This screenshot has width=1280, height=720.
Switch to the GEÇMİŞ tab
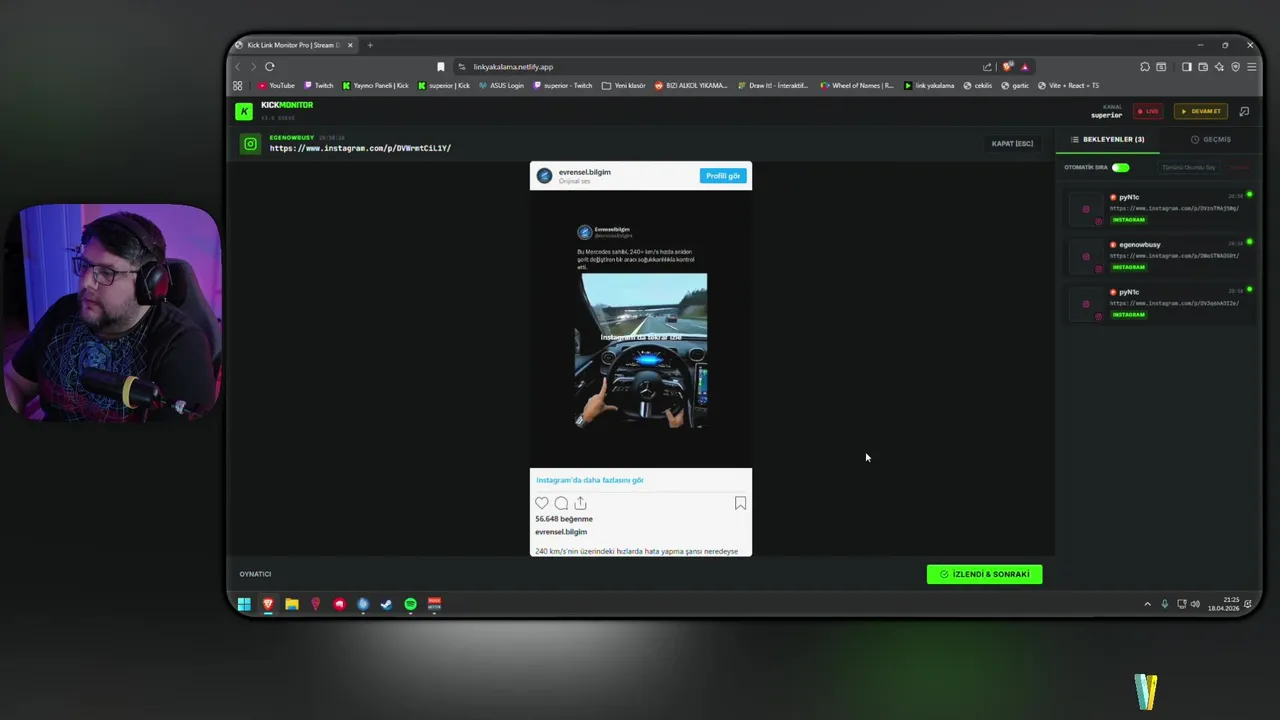click(x=1211, y=139)
